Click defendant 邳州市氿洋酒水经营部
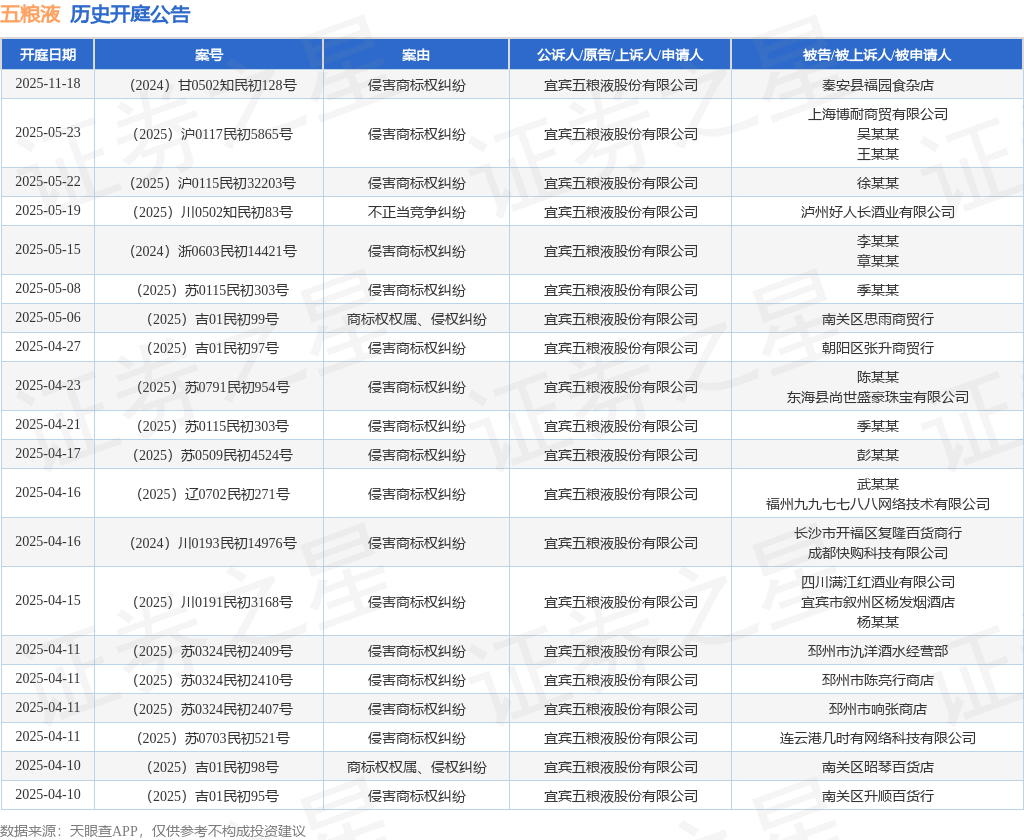 (x=878, y=651)
